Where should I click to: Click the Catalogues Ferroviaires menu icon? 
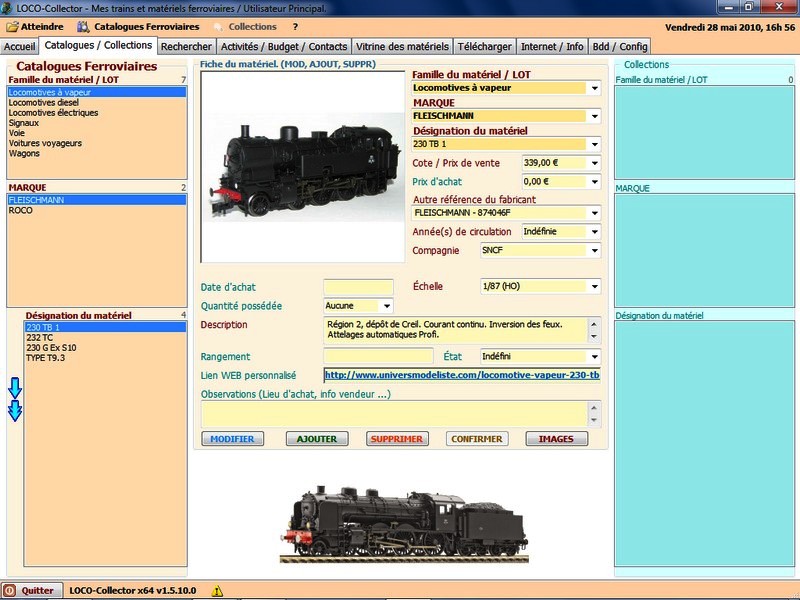point(83,27)
